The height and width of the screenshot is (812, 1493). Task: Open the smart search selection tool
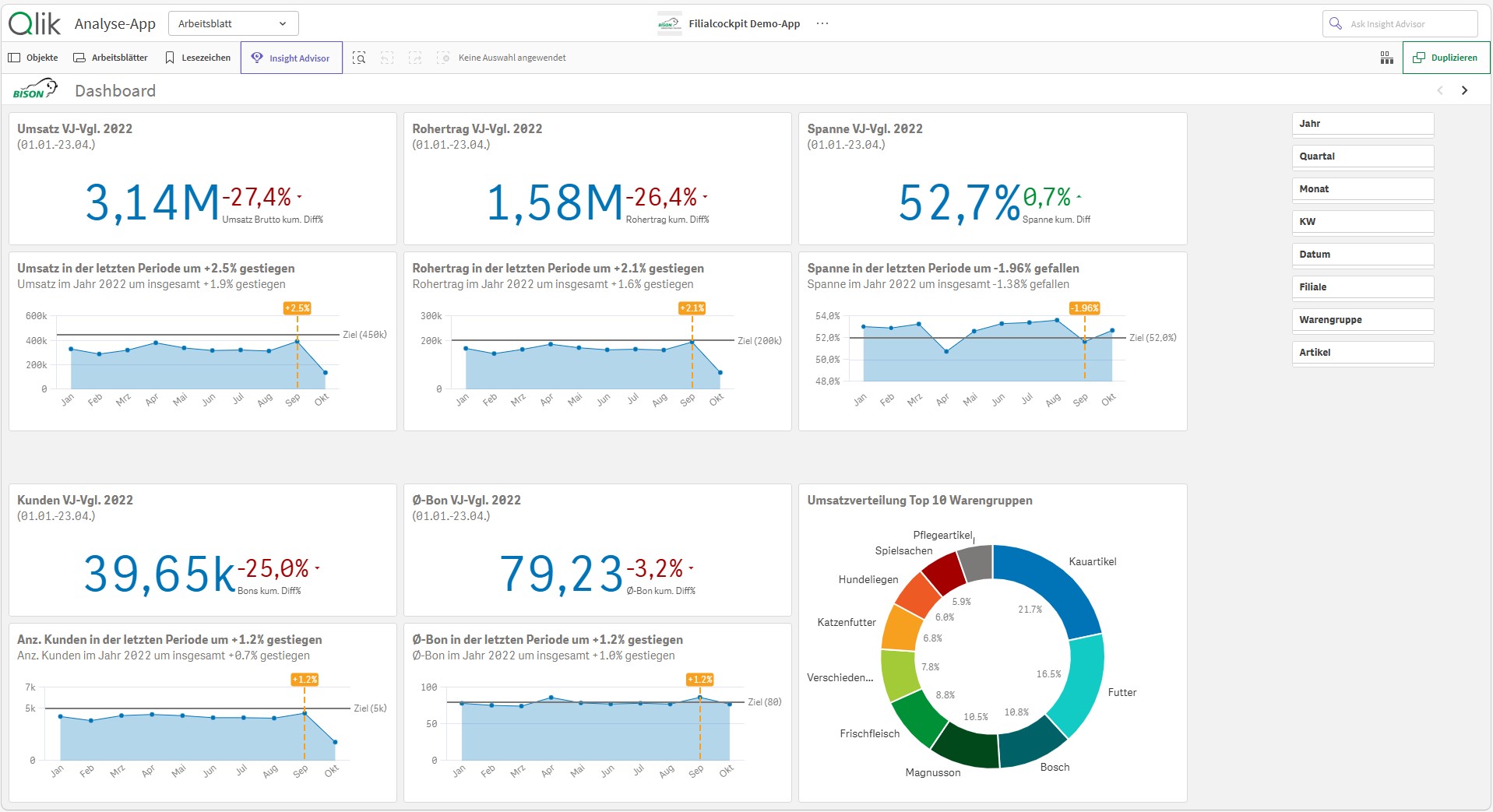[359, 58]
